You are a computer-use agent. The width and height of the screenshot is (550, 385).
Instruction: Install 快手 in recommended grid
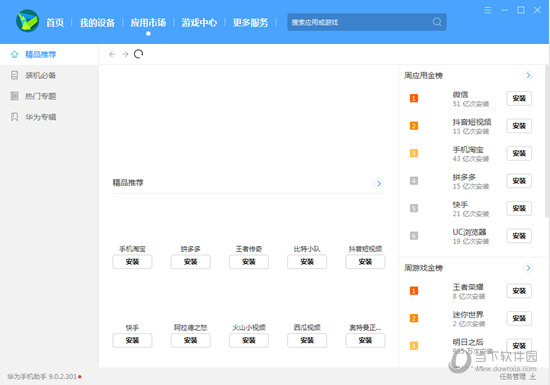pyautogui.click(x=132, y=340)
